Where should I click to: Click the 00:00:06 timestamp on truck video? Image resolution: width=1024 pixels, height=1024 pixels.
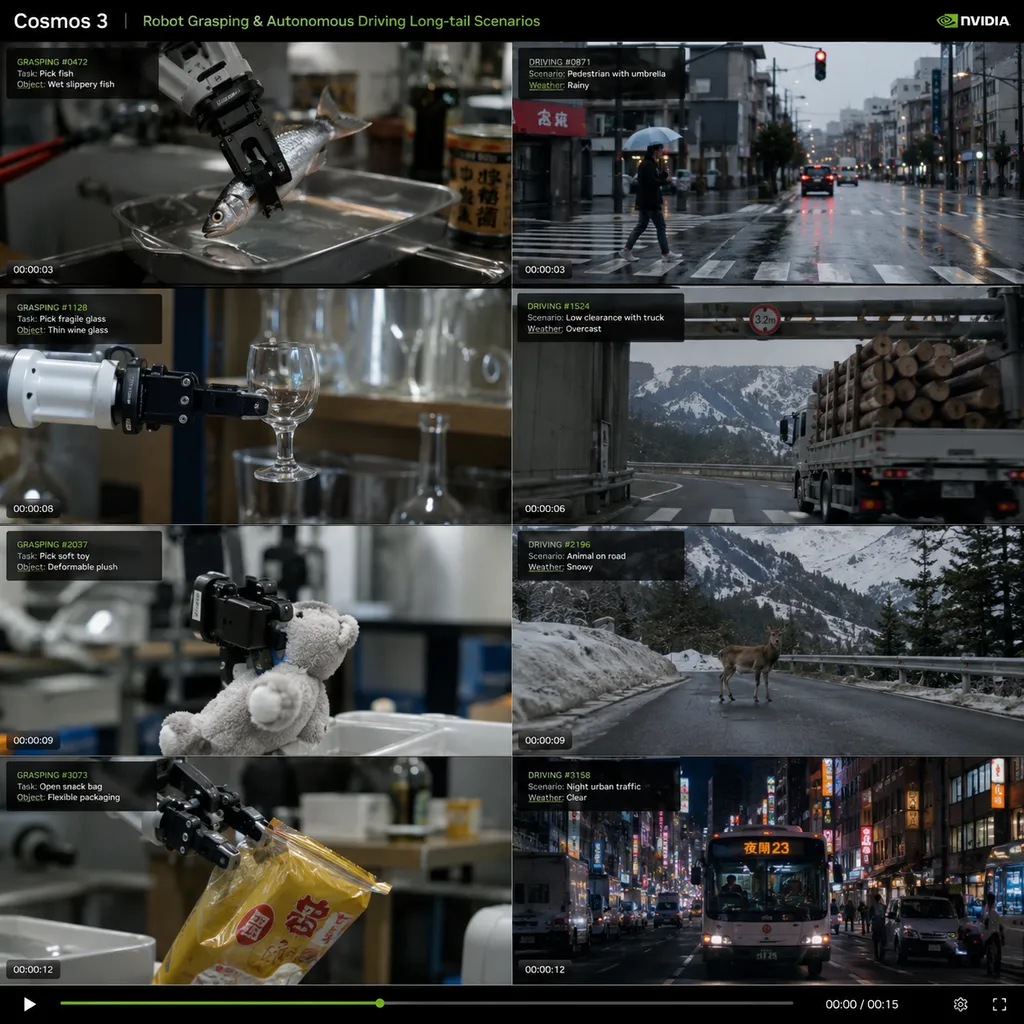pos(545,509)
